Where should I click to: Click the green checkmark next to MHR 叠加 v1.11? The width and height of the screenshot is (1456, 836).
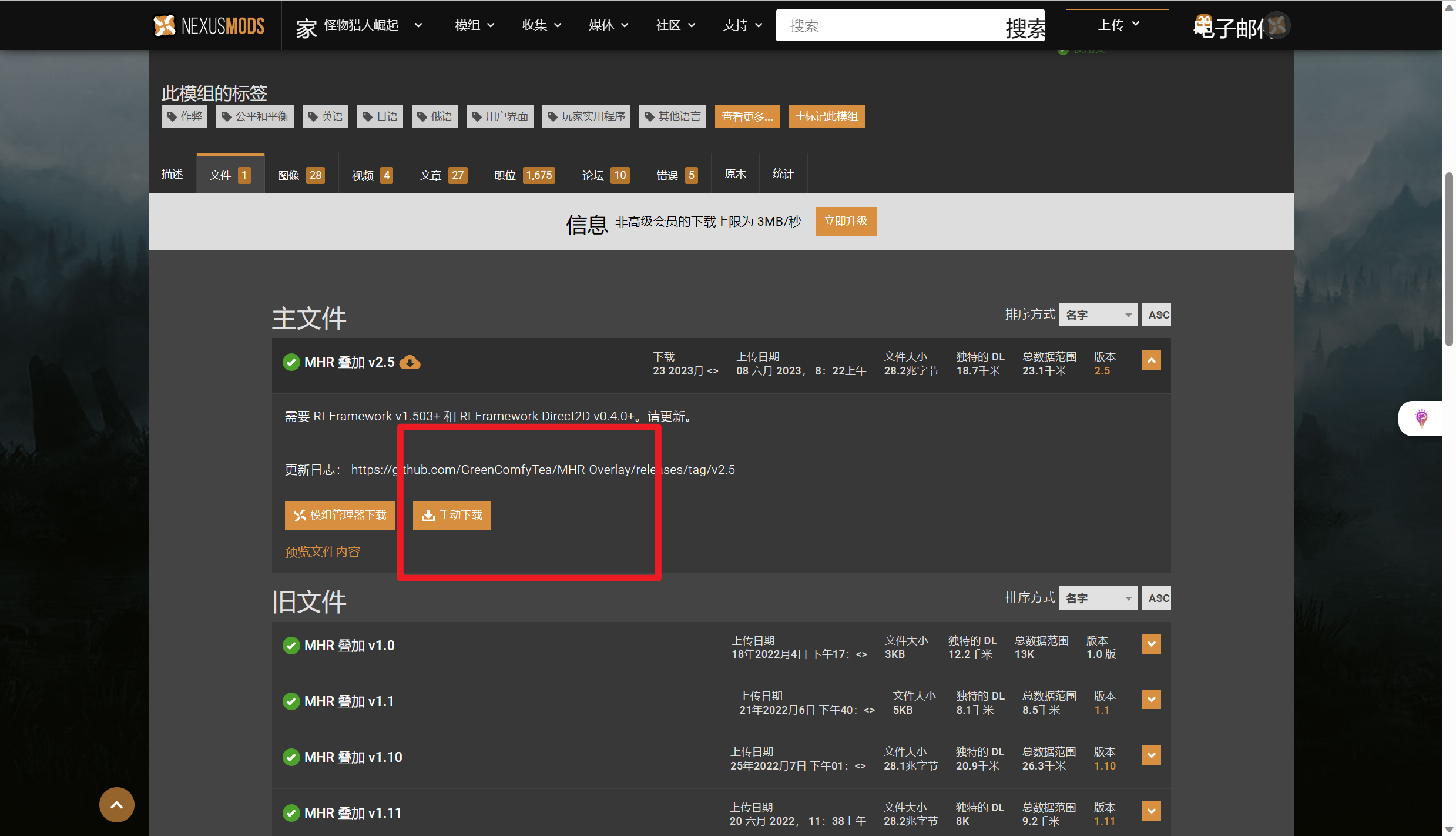[x=291, y=813]
